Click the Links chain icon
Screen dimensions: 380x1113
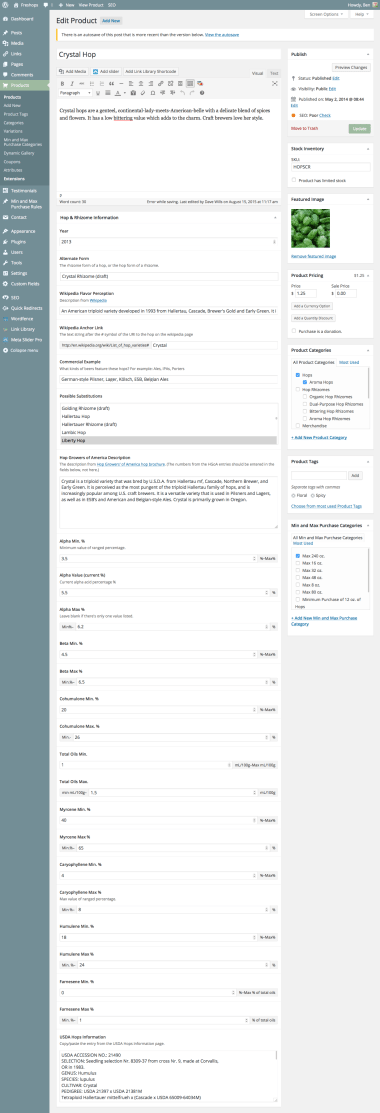coord(6,54)
